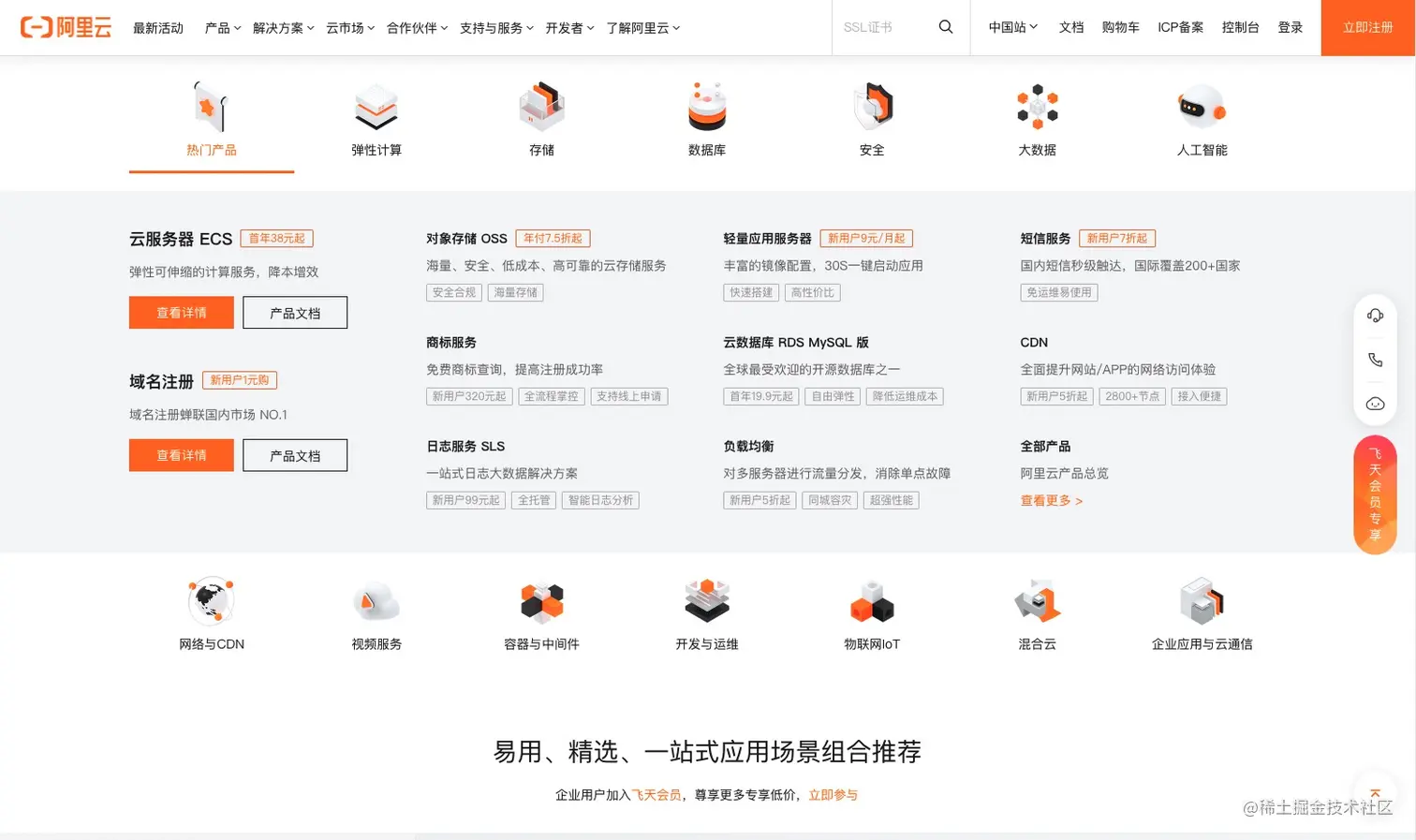Select the 人工智能 robot icon

click(x=1202, y=106)
